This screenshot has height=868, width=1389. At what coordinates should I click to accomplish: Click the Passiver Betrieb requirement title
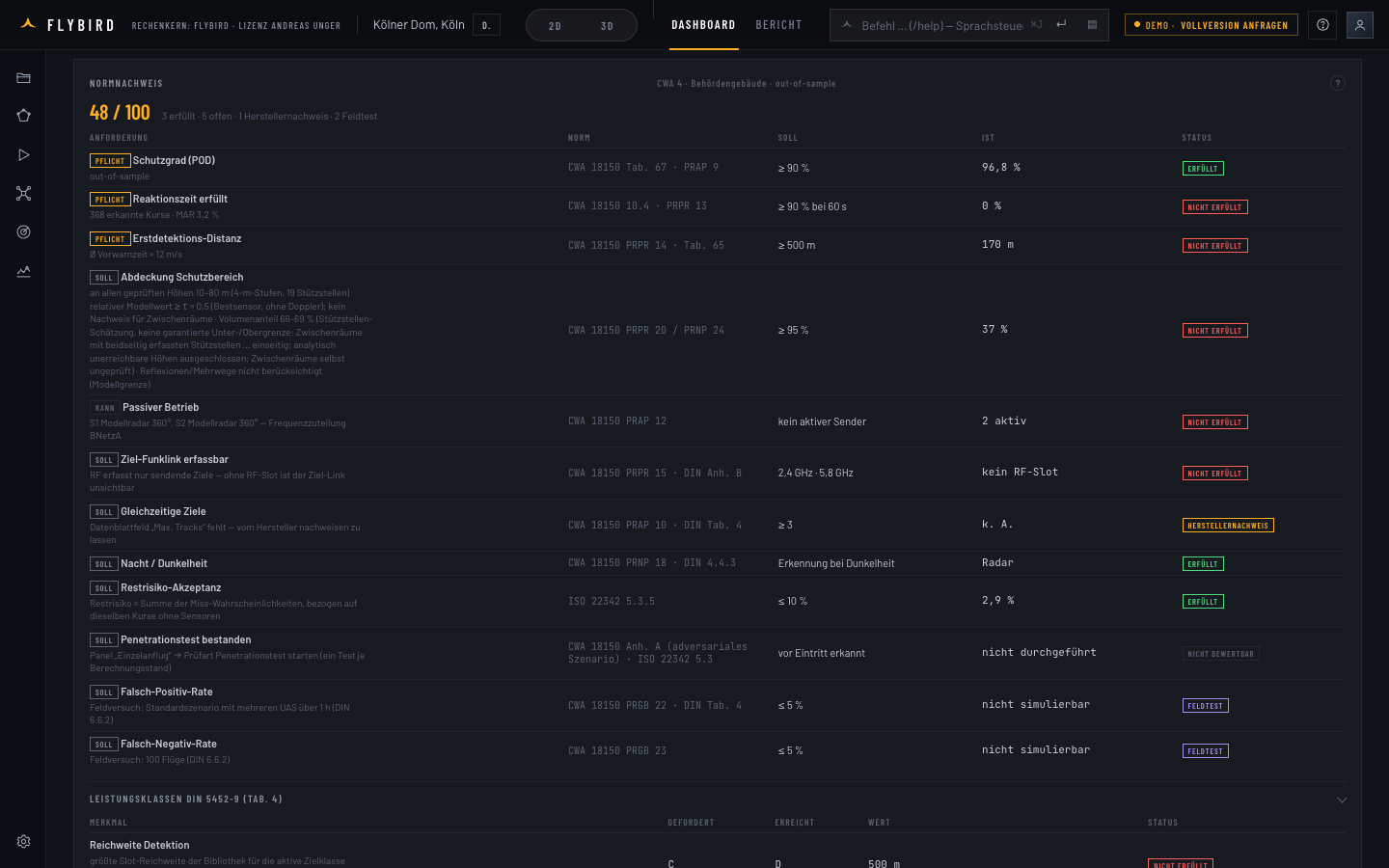161,407
